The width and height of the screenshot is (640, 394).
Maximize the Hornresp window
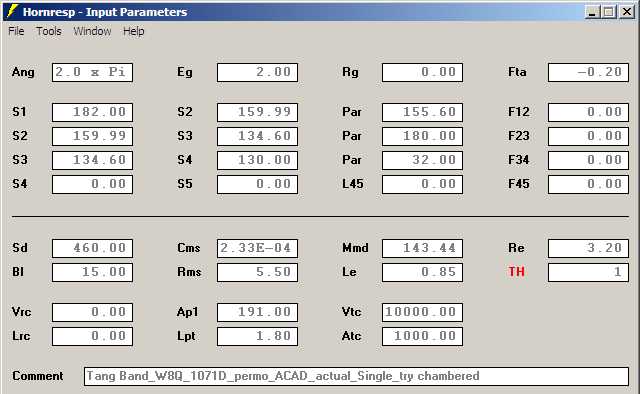pos(608,12)
